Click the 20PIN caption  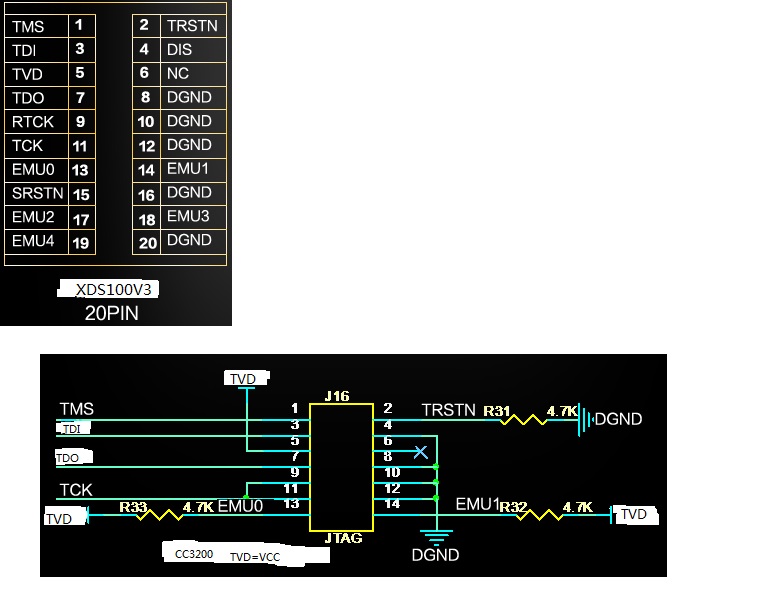(x=112, y=313)
